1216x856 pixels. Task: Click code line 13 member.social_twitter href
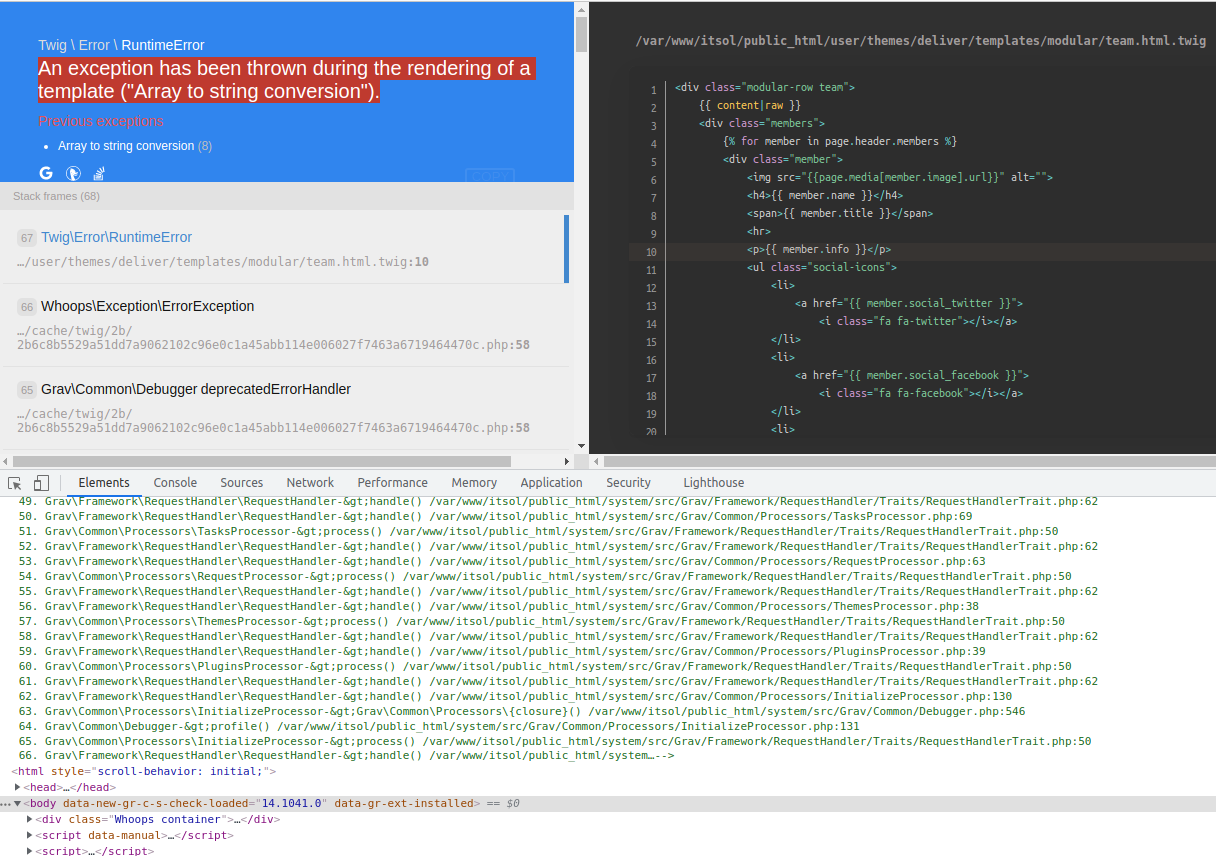(908, 303)
